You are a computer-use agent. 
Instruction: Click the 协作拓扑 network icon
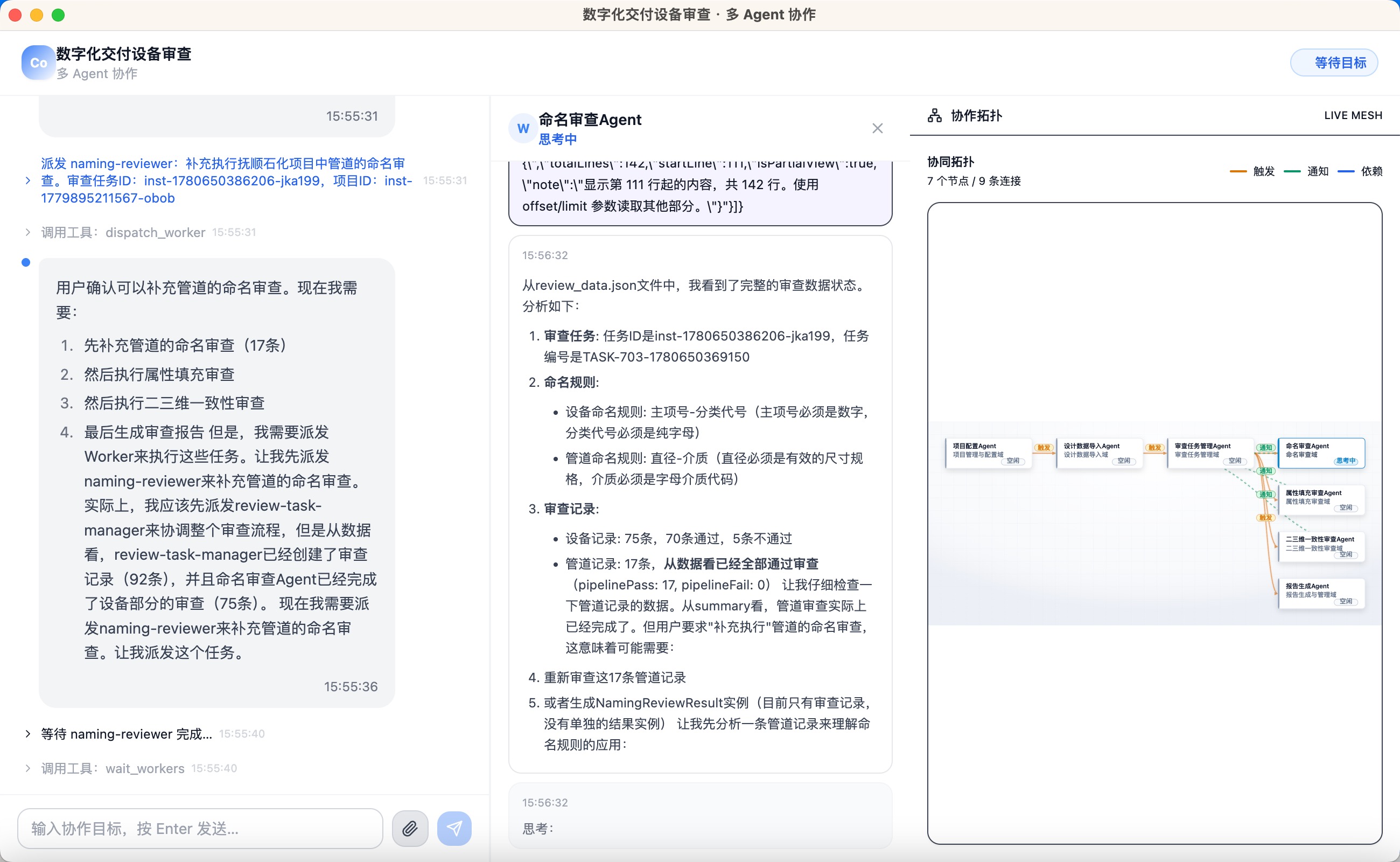[934, 116]
